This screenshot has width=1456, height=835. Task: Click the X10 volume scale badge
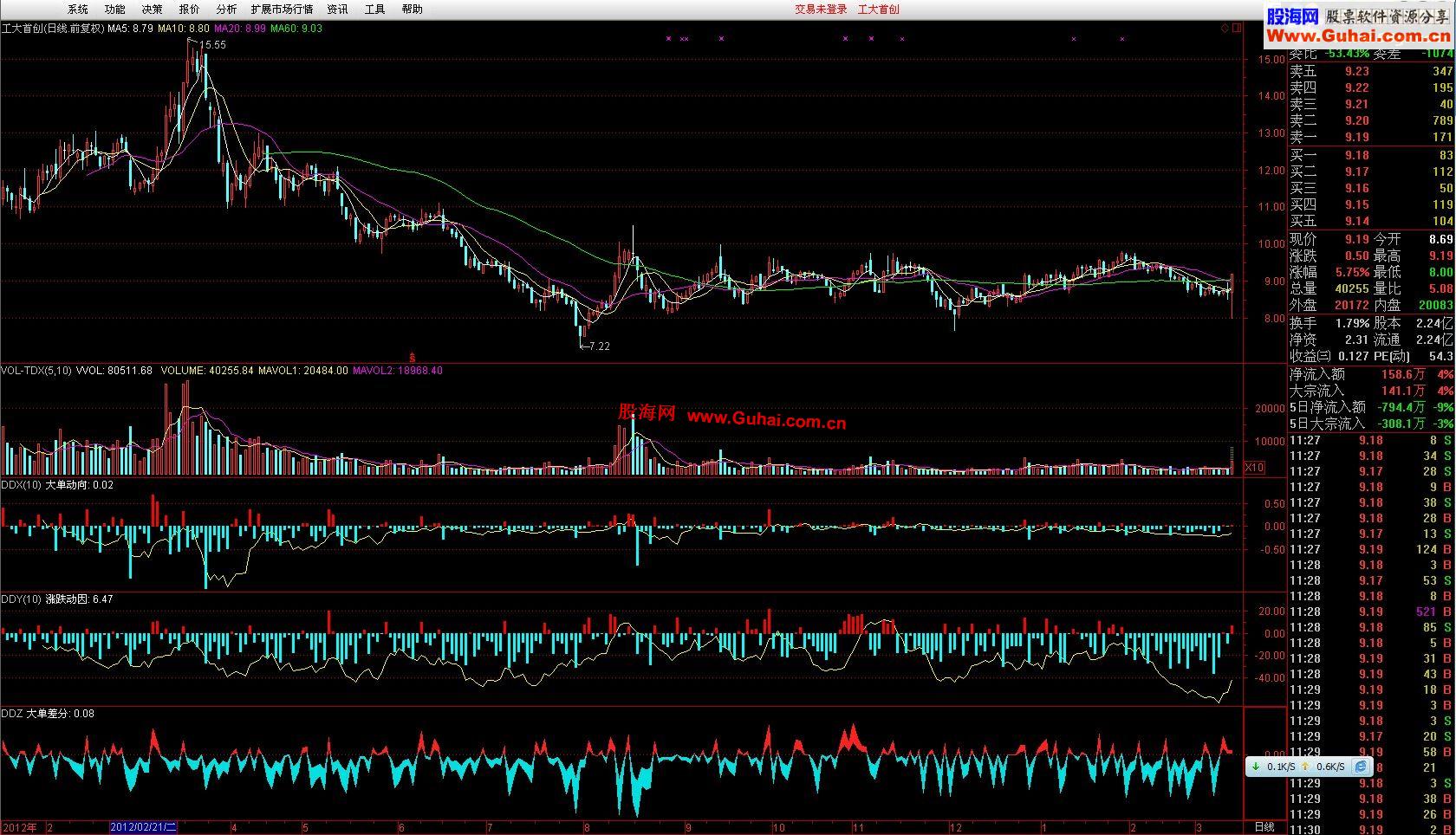1254,468
